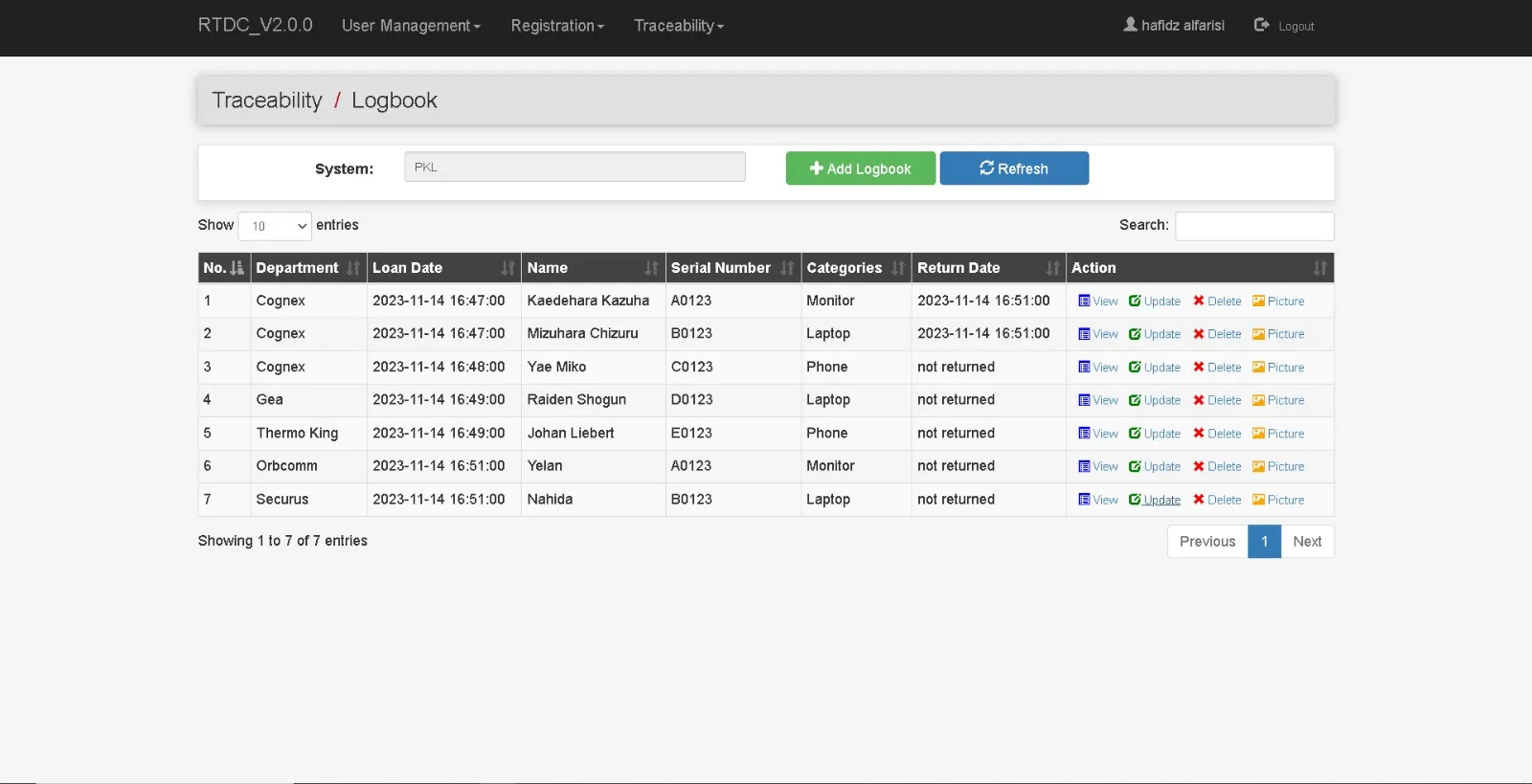Click the user profile icon for hafidz alfarisi
The image size is (1532, 784).
coord(1130,25)
